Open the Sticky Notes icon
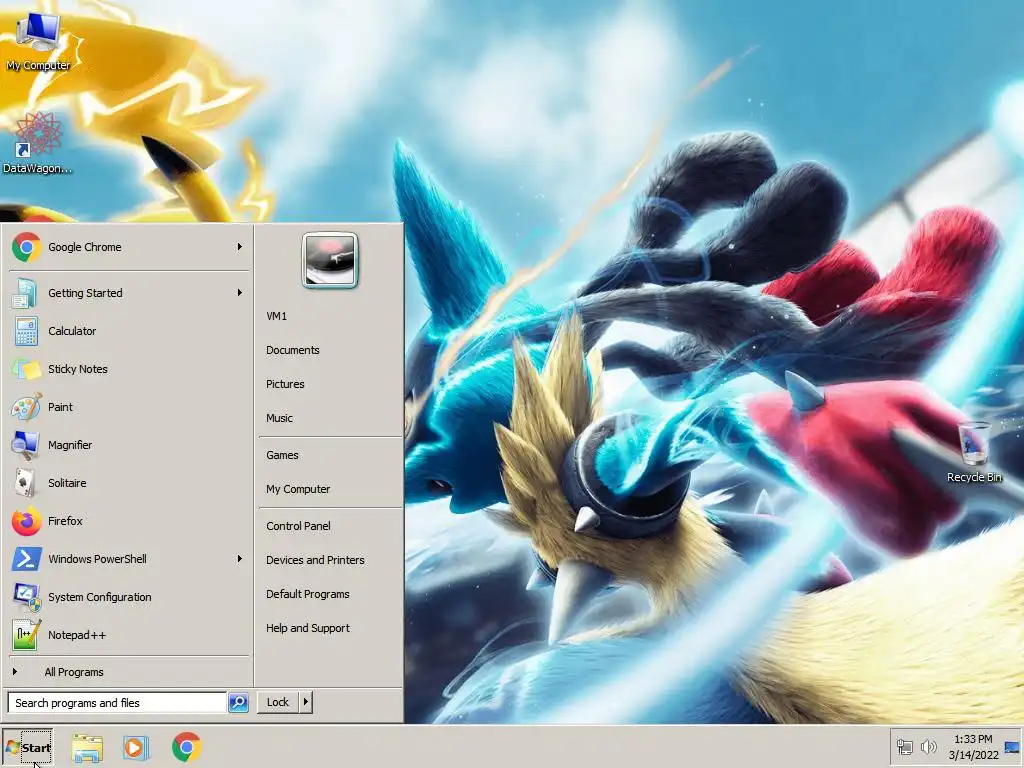1024x768 pixels. pyautogui.click(x=25, y=369)
